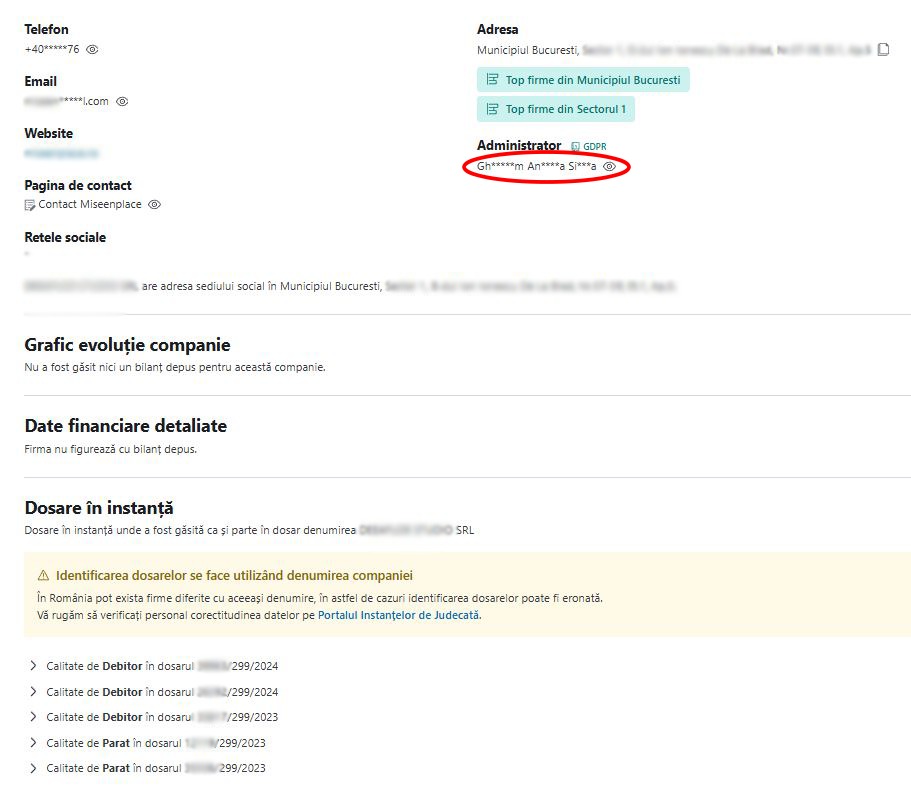Open Top firme din Municipiul Bucuresti

(x=592, y=80)
